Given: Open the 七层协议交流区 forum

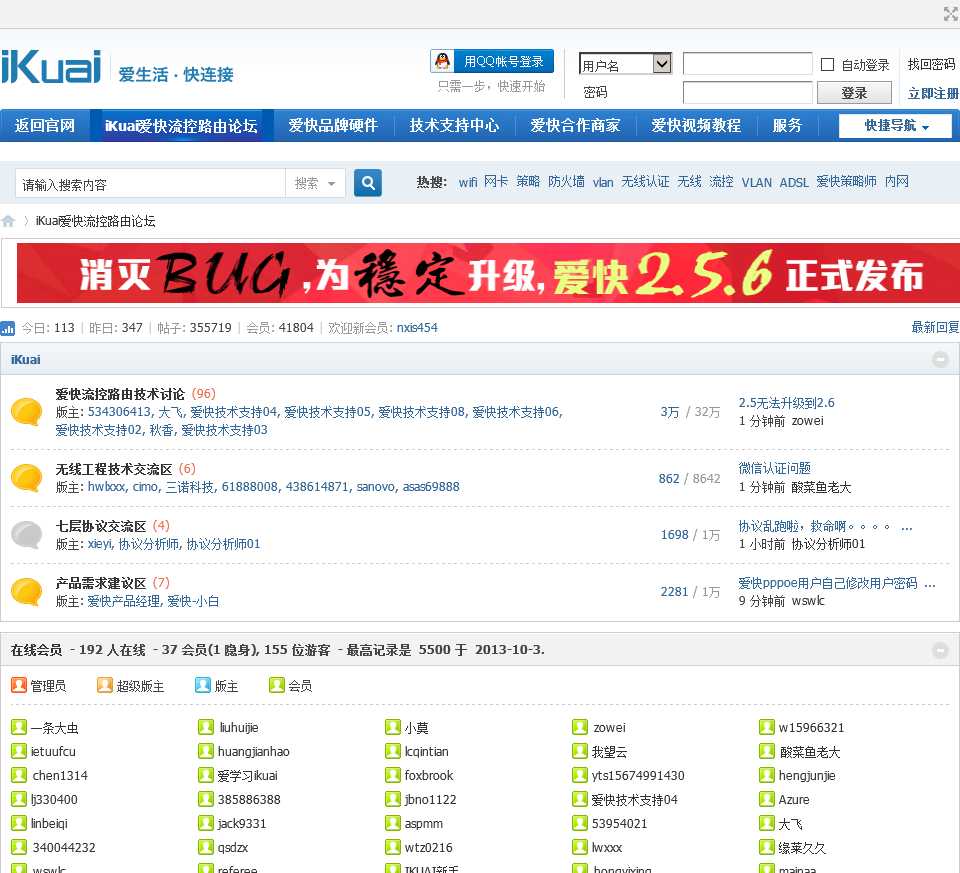Looking at the screenshot, I should click(101, 526).
